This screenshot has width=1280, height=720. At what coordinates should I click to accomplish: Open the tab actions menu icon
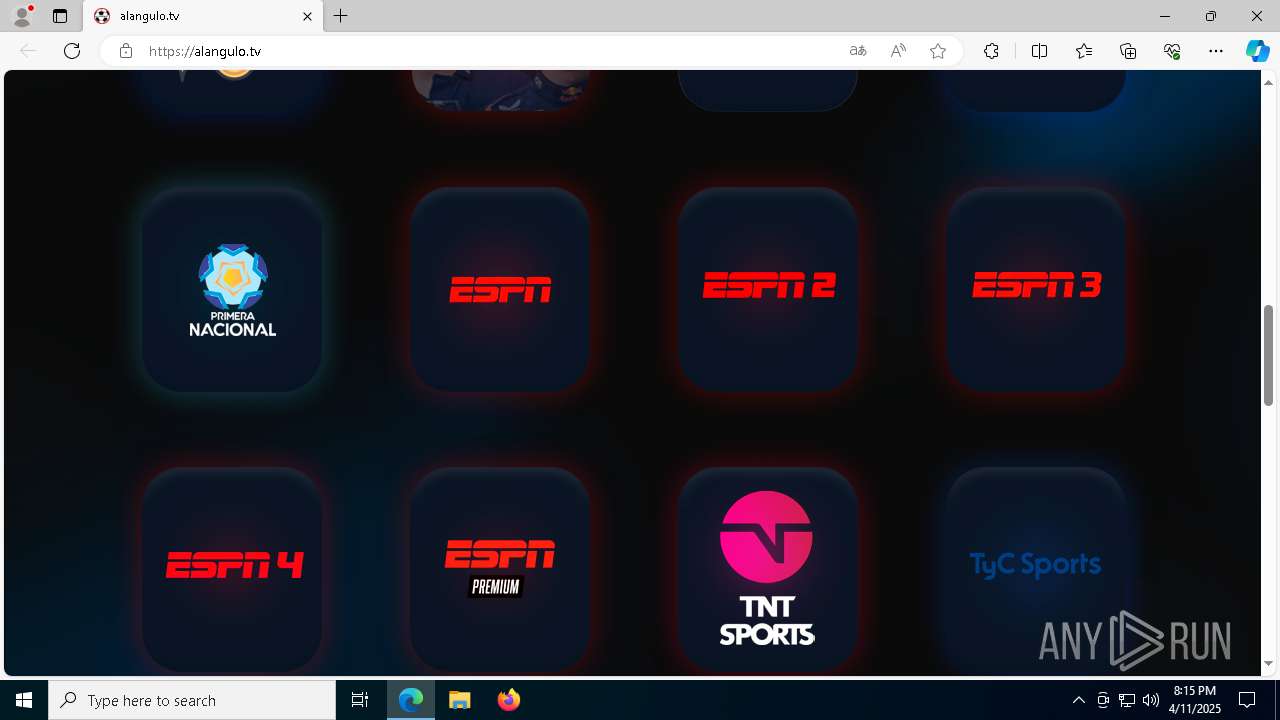pyautogui.click(x=60, y=16)
